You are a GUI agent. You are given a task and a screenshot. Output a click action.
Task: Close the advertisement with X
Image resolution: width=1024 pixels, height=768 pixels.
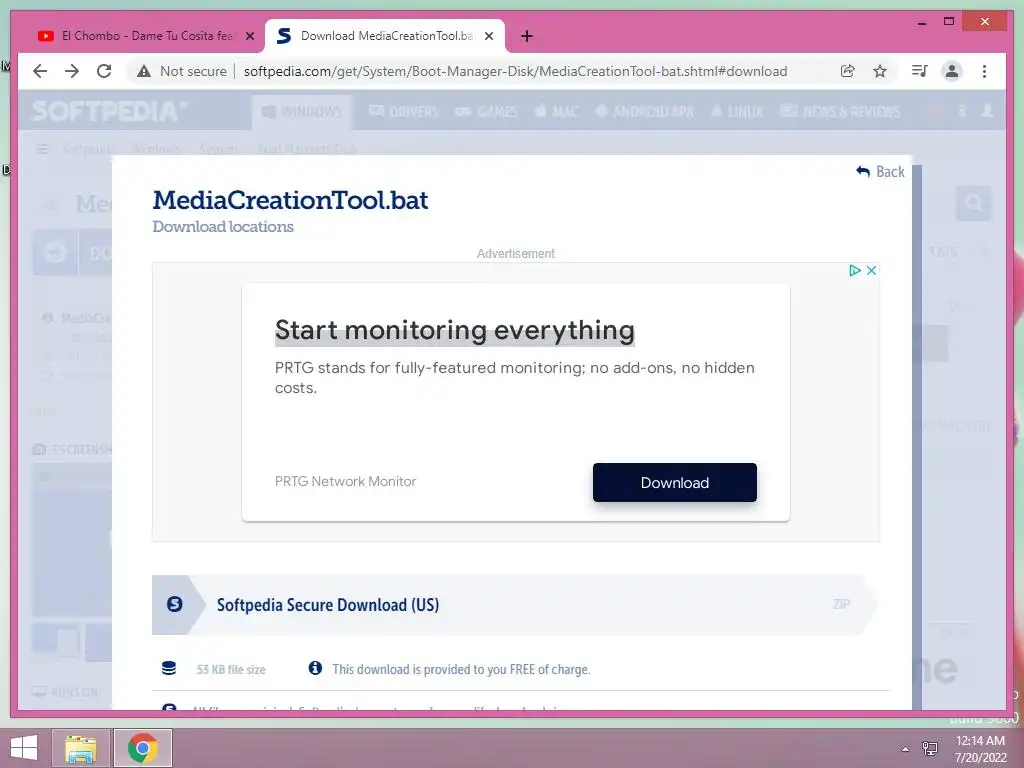coord(871,270)
